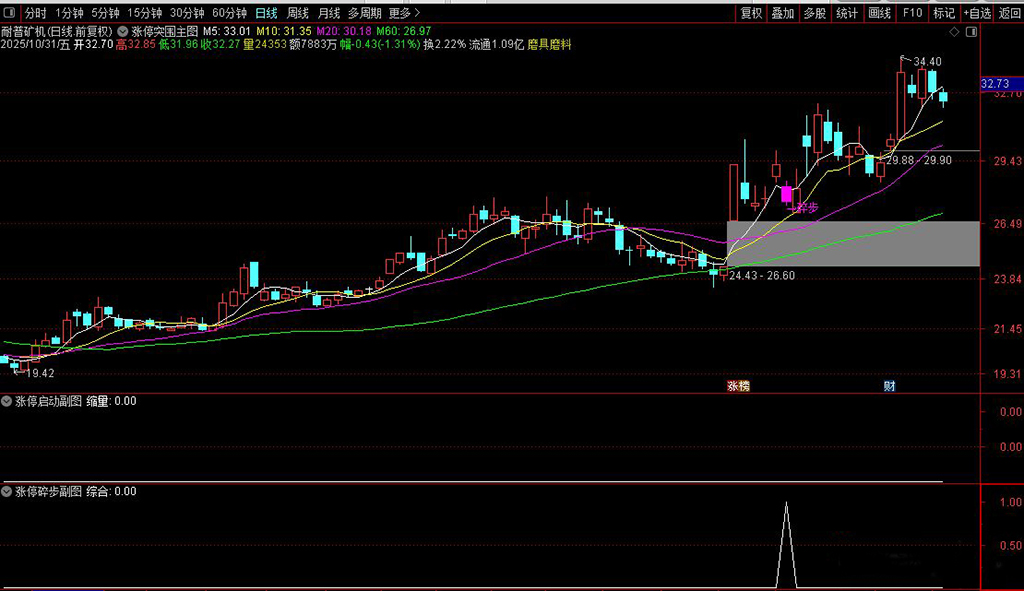This screenshot has width=1024, height=591.
Task: Switch to the 周线 weekly chart tab
Action: tap(297, 13)
